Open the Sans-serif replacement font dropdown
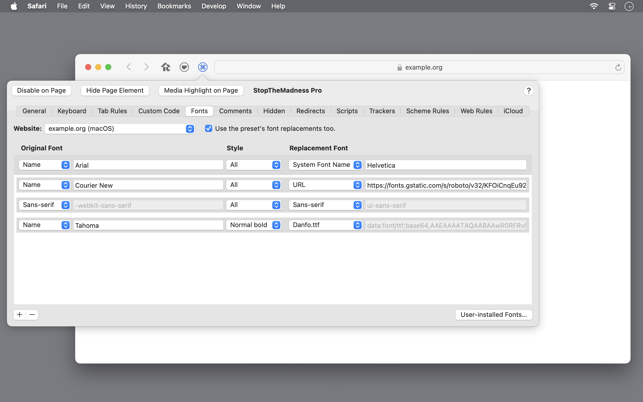This screenshot has height=402, width=643. pyautogui.click(x=325, y=205)
